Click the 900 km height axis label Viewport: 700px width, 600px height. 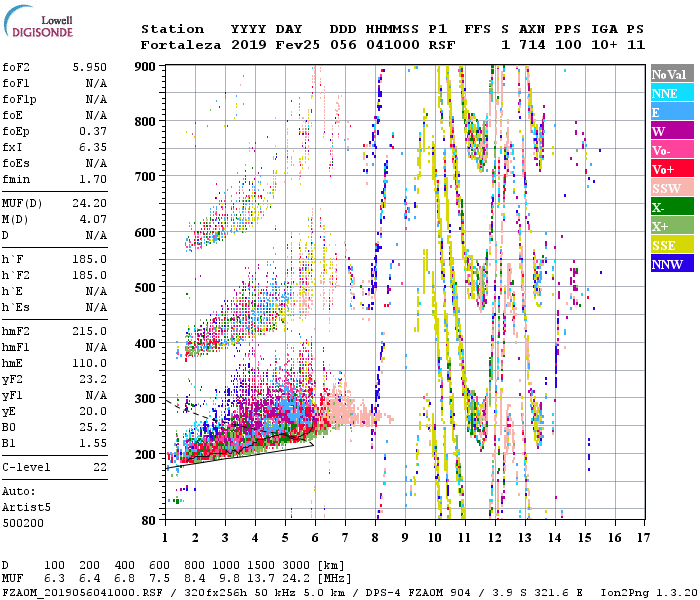(145, 67)
